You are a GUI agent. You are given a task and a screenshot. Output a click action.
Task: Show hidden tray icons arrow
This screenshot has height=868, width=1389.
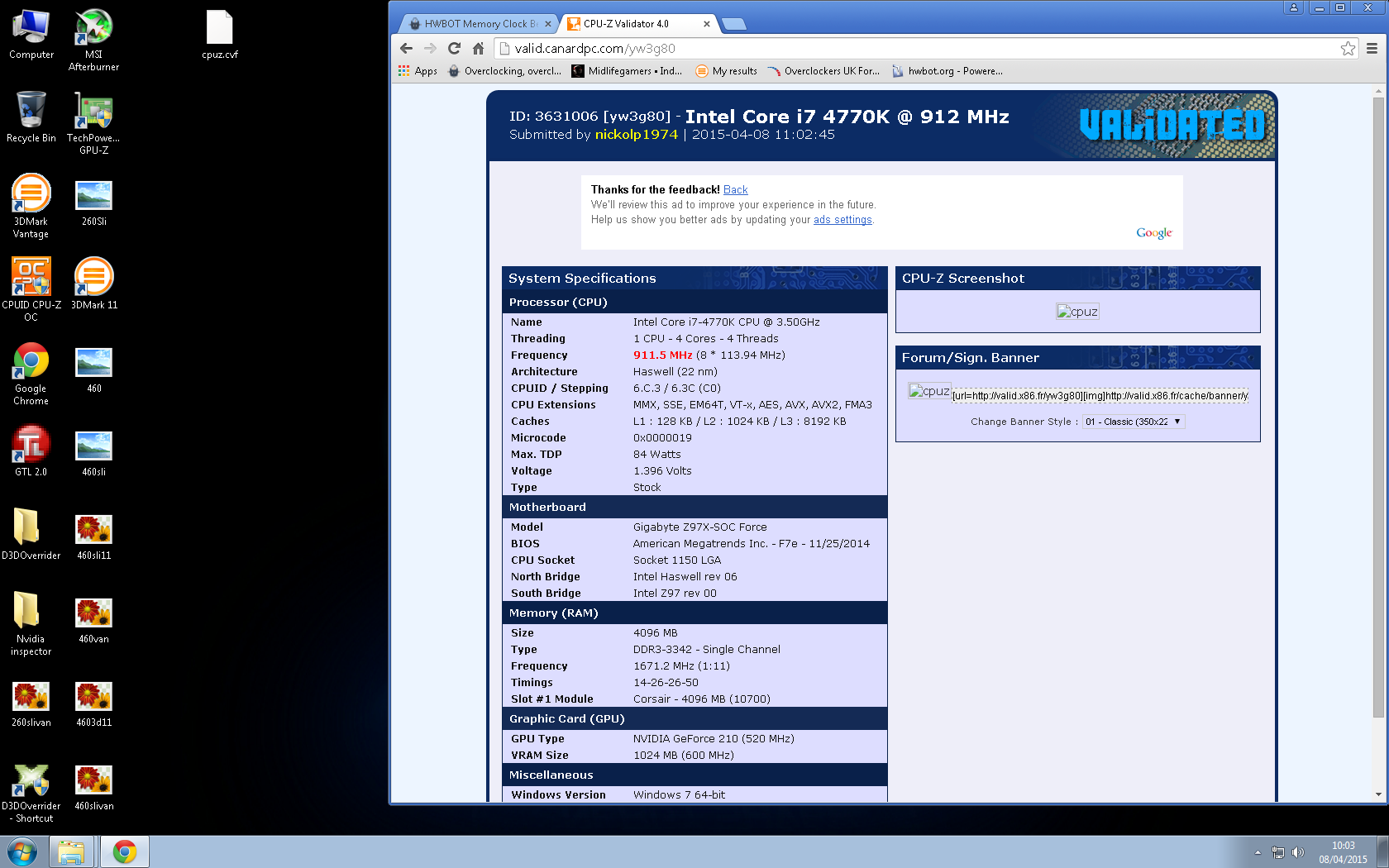click(x=1258, y=852)
